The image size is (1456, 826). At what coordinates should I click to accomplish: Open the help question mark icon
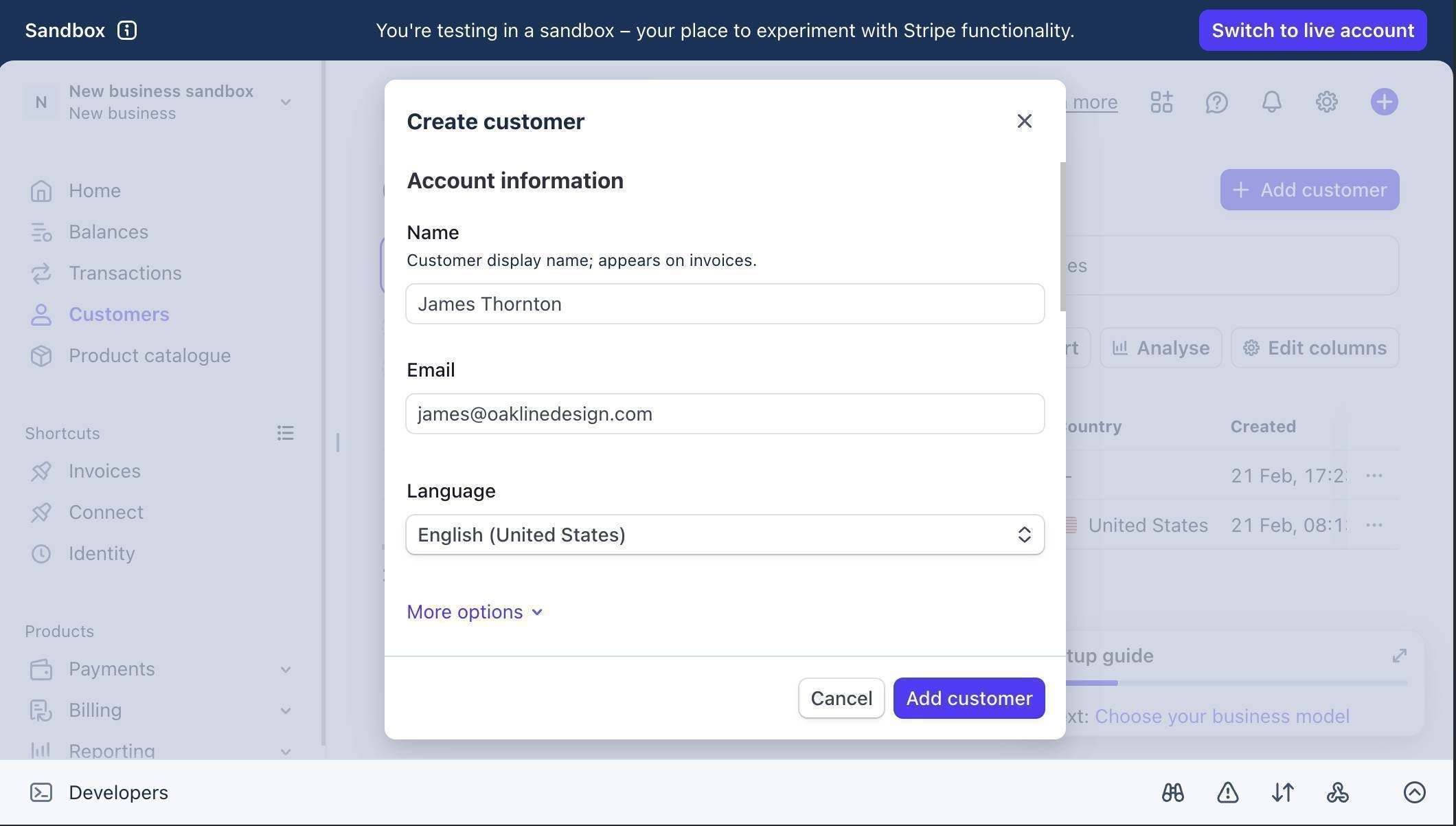[1216, 102]
